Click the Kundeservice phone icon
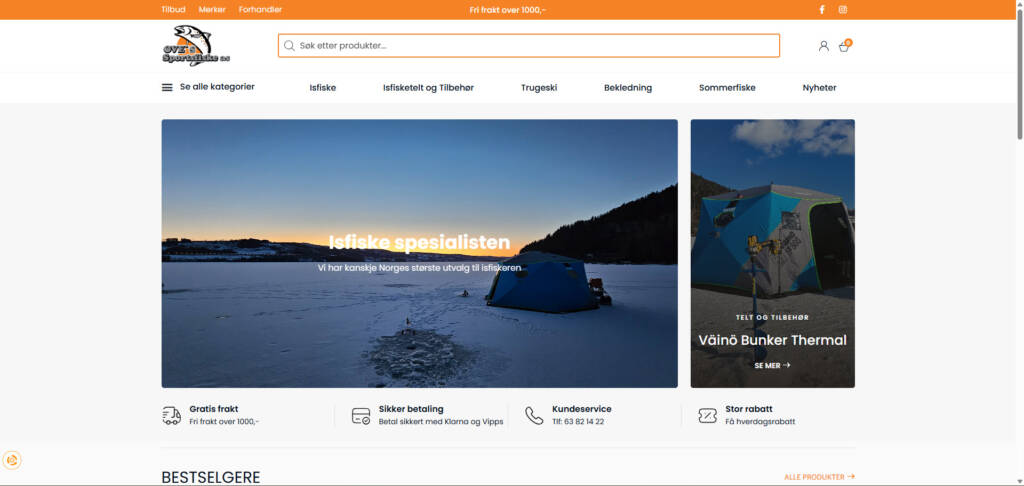The height and width of the screenshot is (486, 1024). coord(534,415)
